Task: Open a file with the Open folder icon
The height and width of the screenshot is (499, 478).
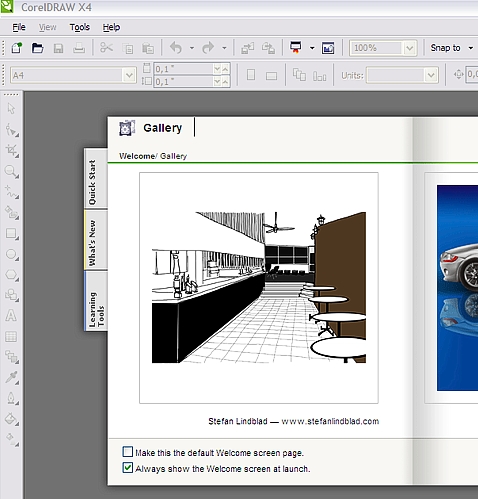Action: pyautogui.click(x=37, y=48)
